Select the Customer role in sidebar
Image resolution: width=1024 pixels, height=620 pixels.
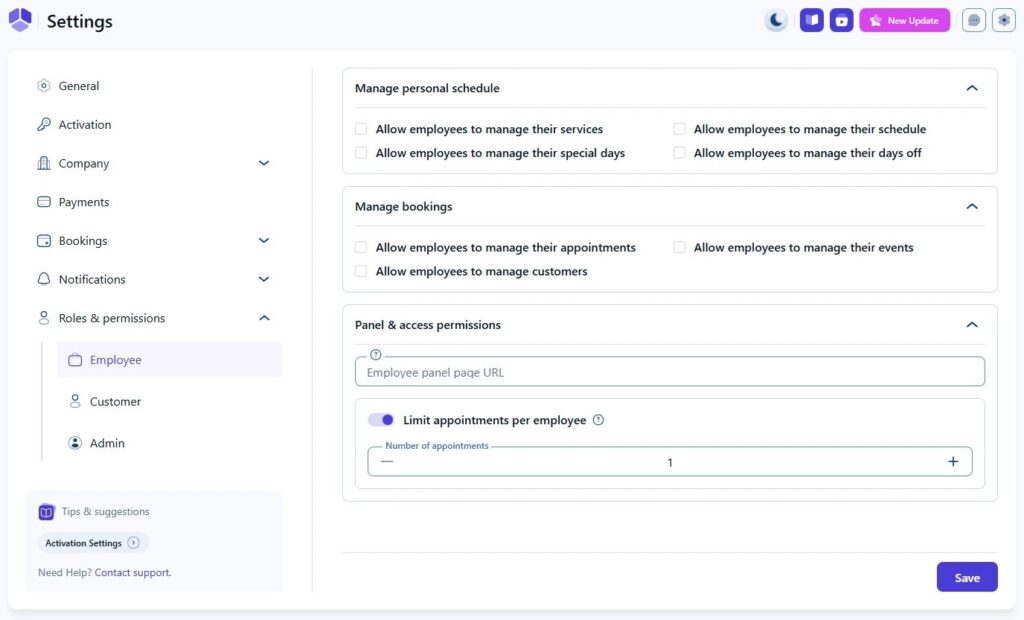(115, 401)
